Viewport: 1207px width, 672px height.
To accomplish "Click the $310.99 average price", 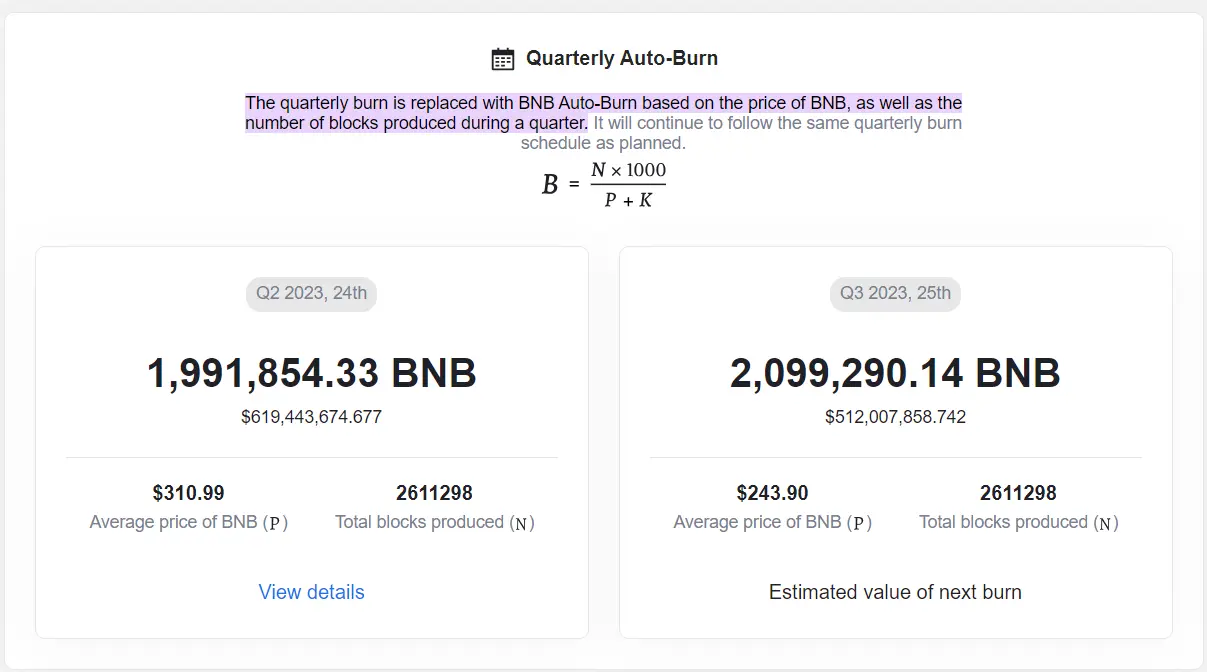I will (x=189, y=493).
